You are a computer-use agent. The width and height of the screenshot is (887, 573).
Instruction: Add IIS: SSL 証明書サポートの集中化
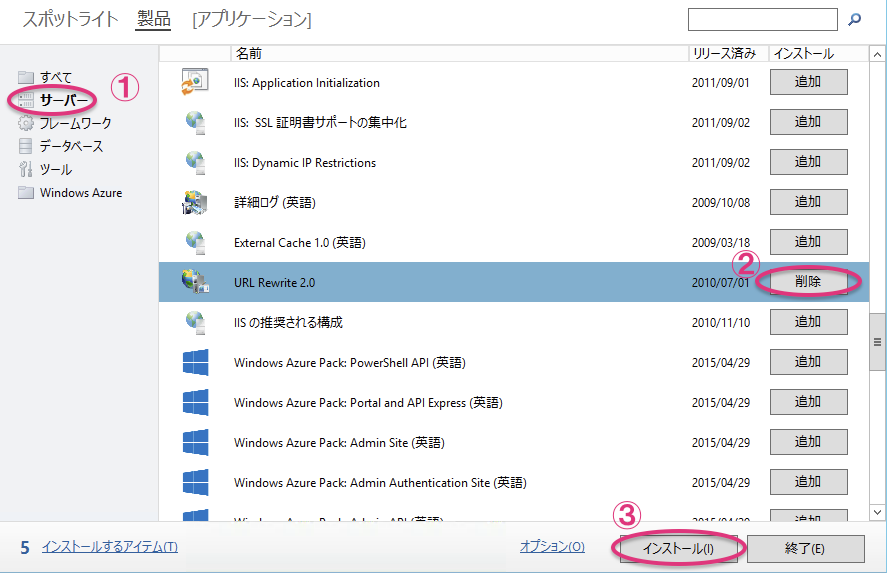(808, 122)
